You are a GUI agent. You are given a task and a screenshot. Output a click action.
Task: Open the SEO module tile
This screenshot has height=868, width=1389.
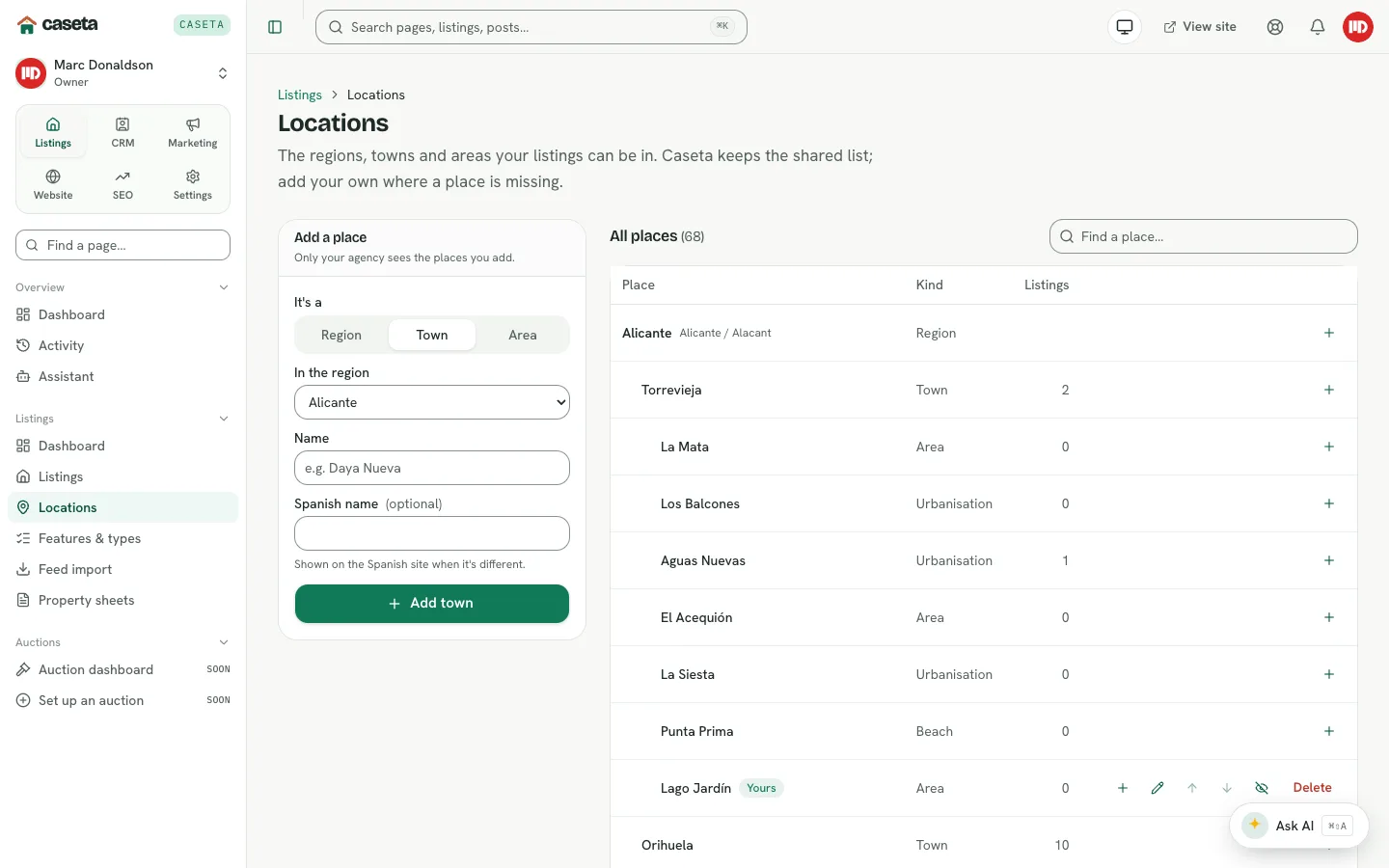pyautogui.click(x=123, y=184)
